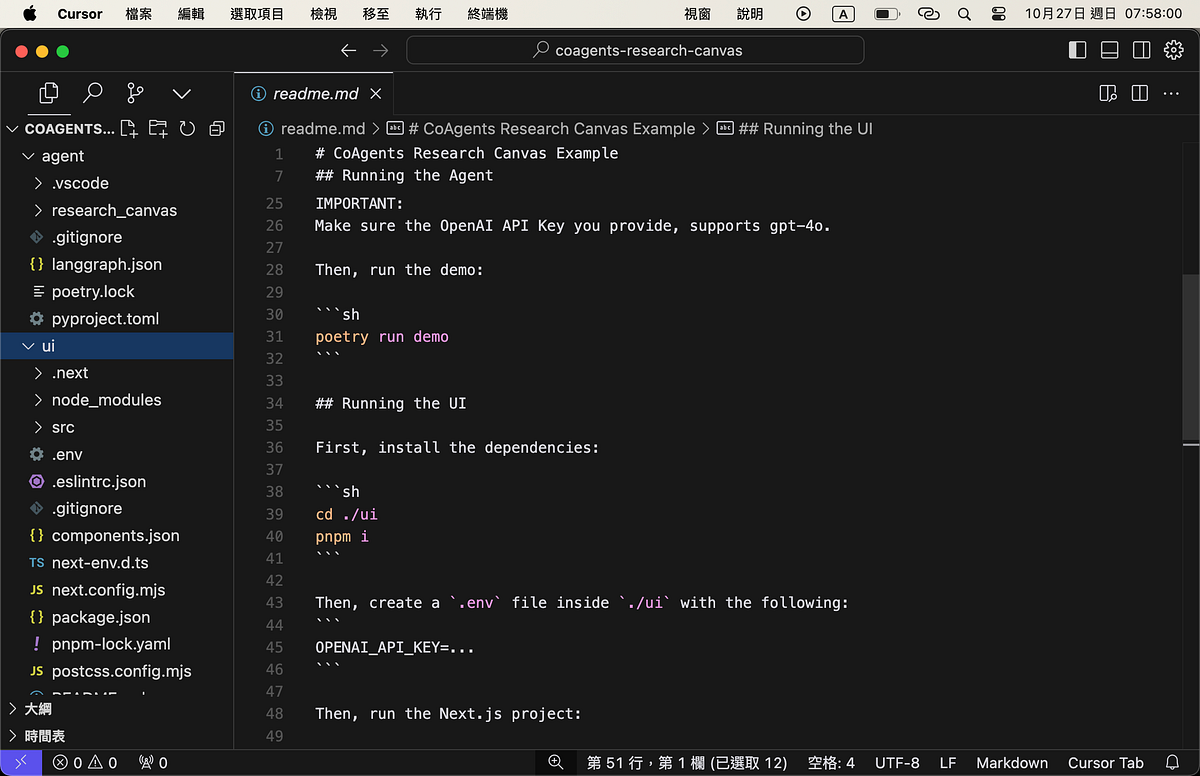
Task: Open the Search view in the activity bar
Action: [x=92, y=93]
